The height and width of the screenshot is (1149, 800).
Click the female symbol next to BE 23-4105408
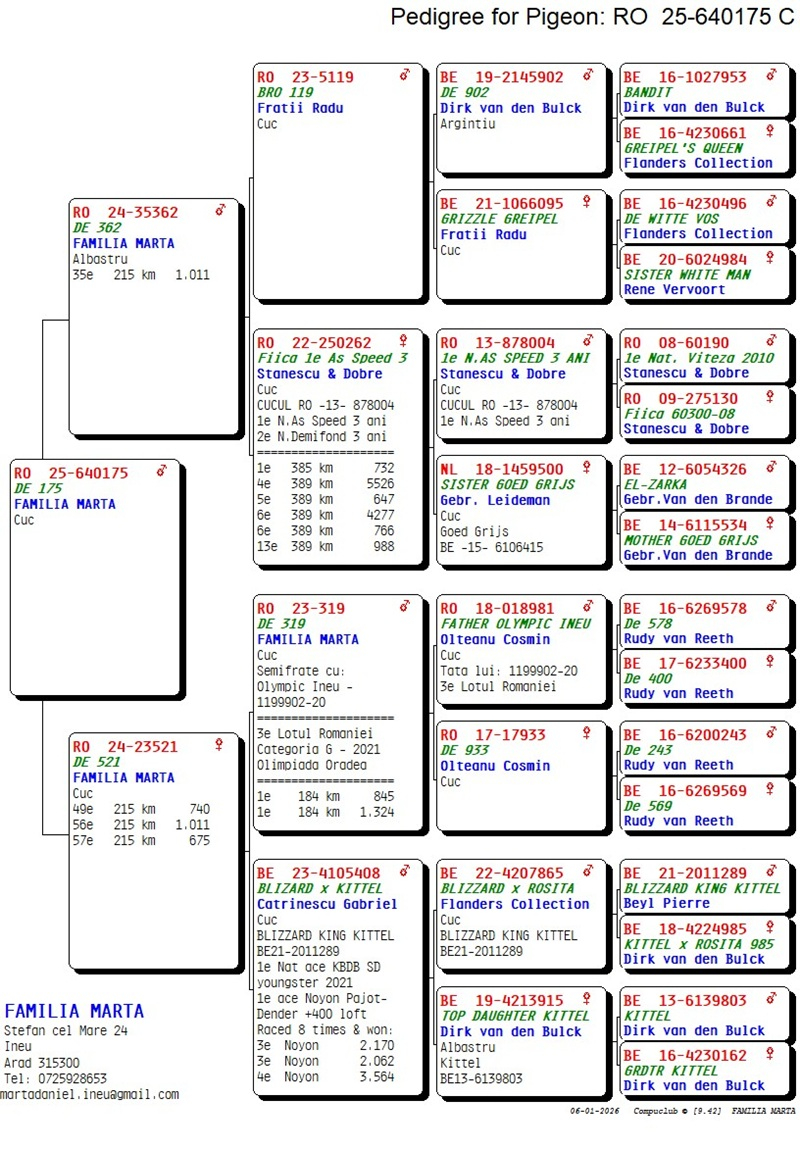404,872
